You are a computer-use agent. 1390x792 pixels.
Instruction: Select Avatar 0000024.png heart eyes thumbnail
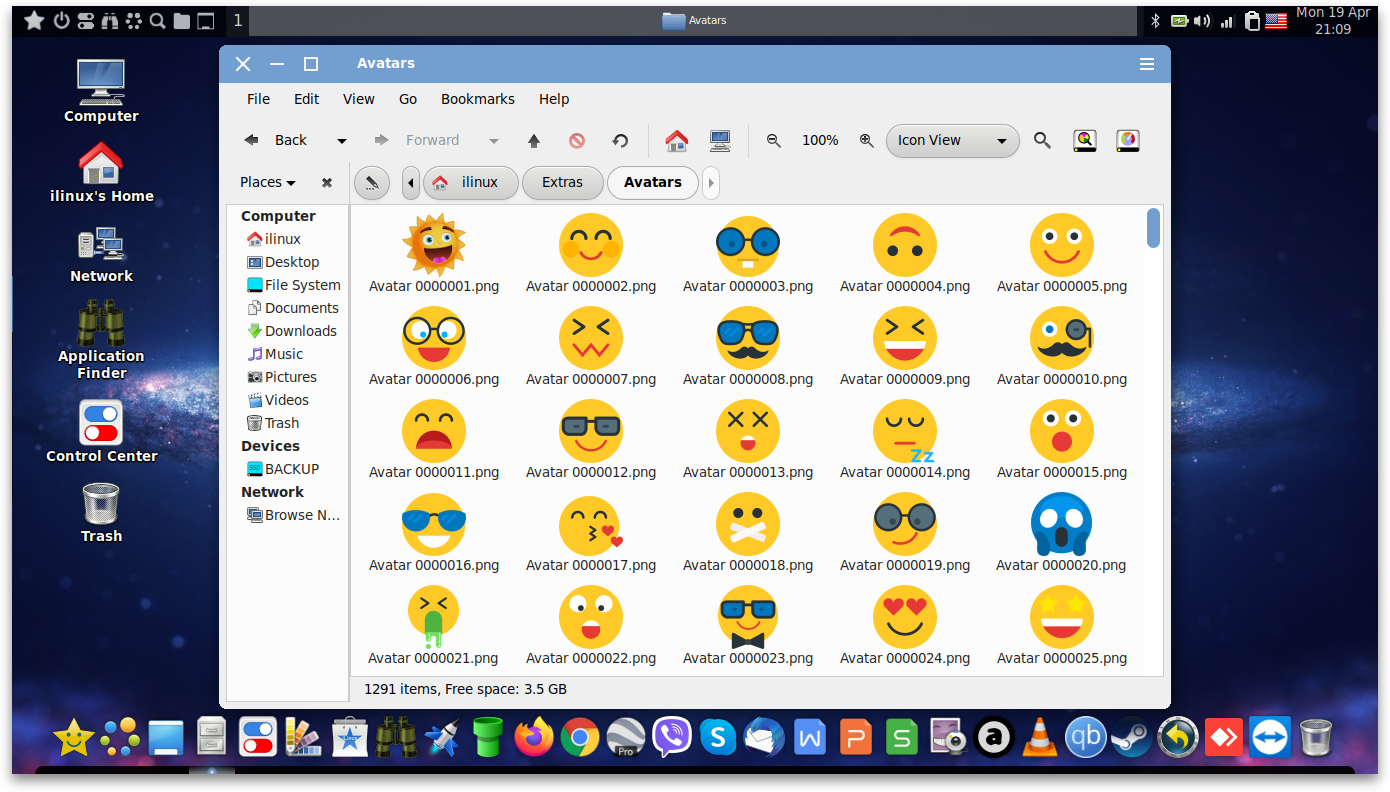click(905, 617)
